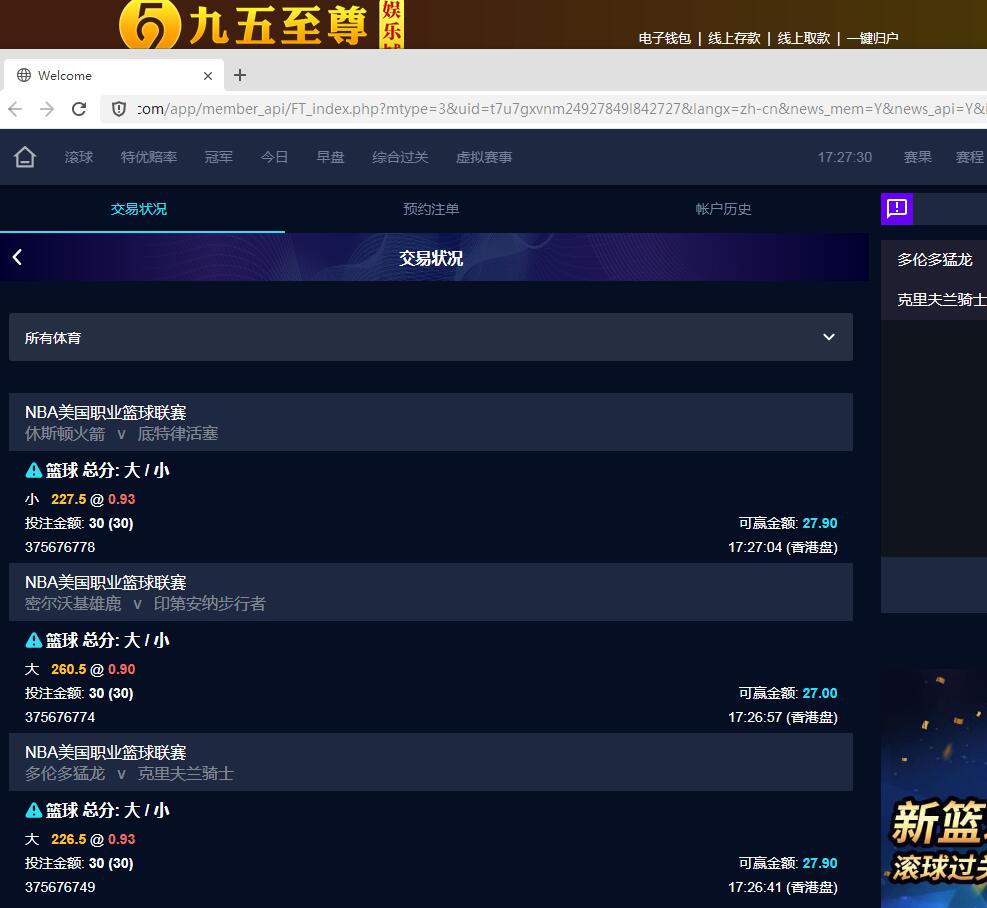Select the Welcome browser tab
987x908 pixels.
coord(113,76)
